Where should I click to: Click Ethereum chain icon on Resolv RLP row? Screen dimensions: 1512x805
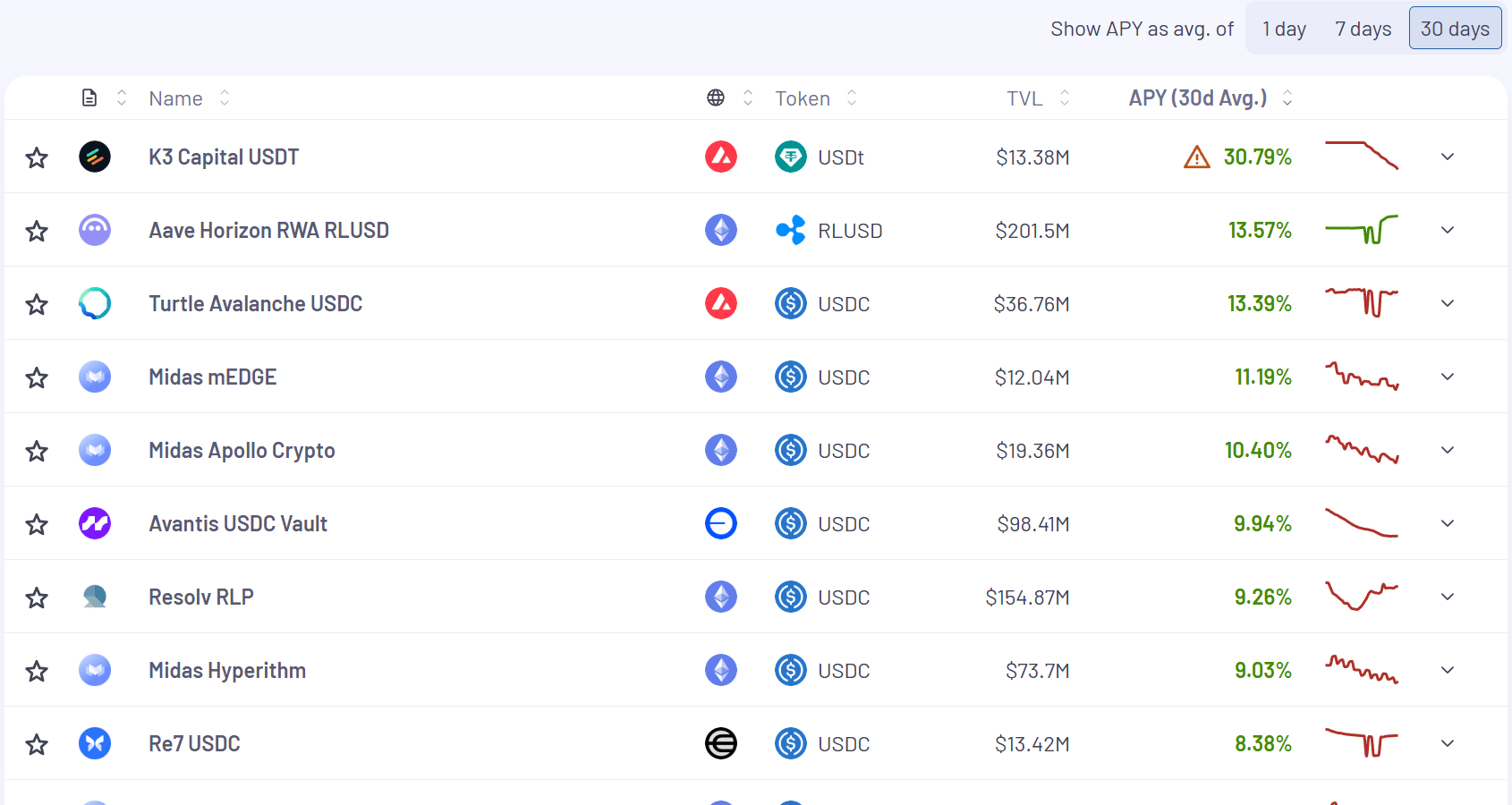721,597
